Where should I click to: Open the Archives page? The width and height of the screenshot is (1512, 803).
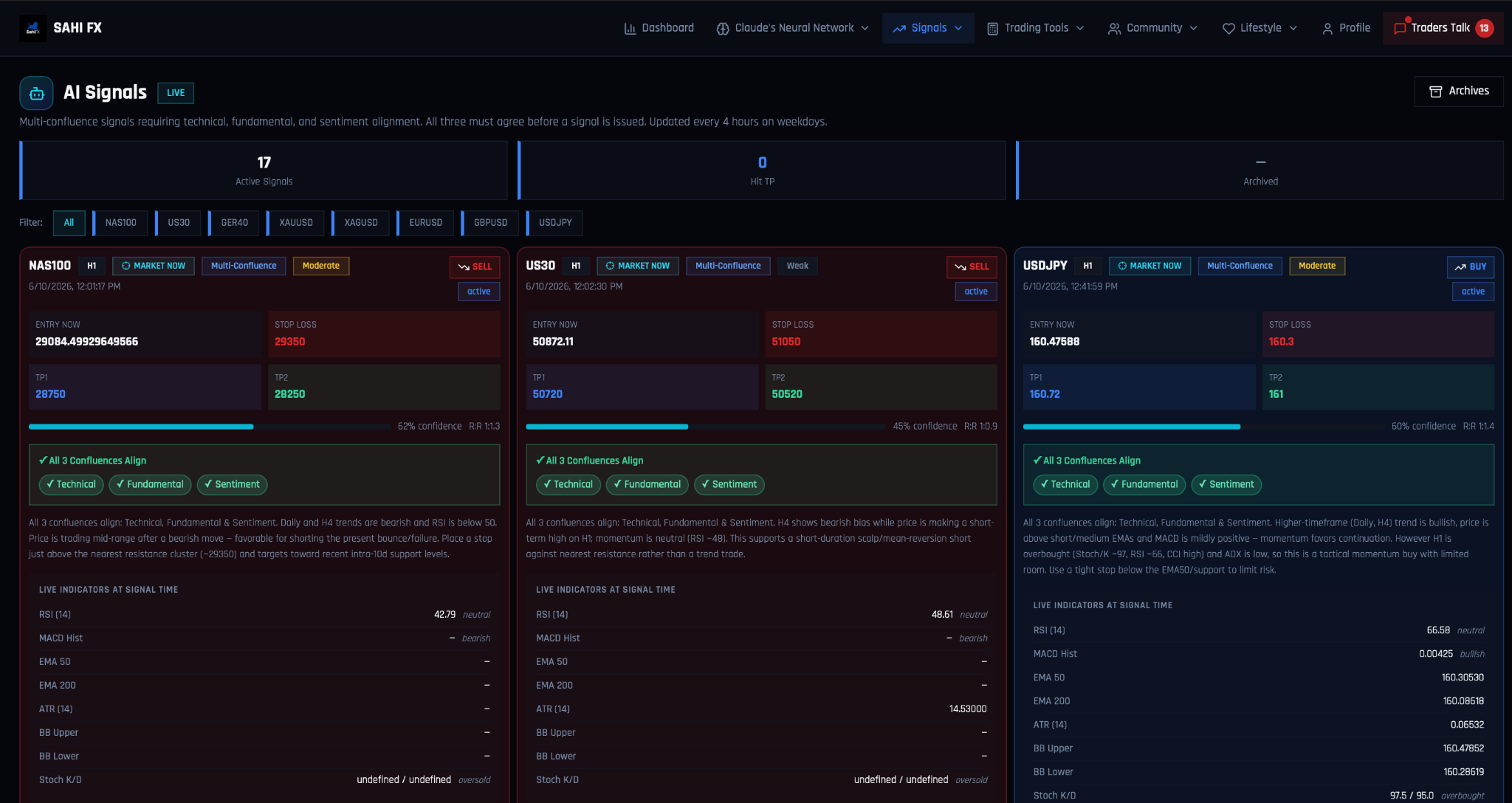click(x=1459, y=92)
